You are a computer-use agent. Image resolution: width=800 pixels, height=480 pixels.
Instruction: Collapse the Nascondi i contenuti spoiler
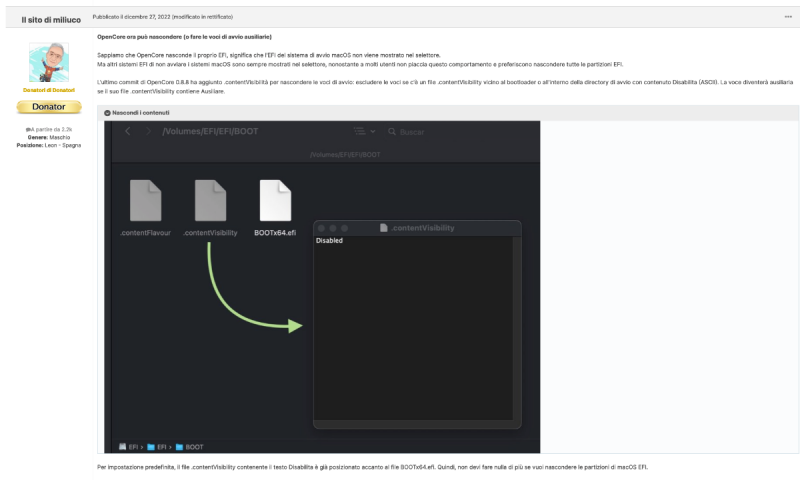(137, 113)
